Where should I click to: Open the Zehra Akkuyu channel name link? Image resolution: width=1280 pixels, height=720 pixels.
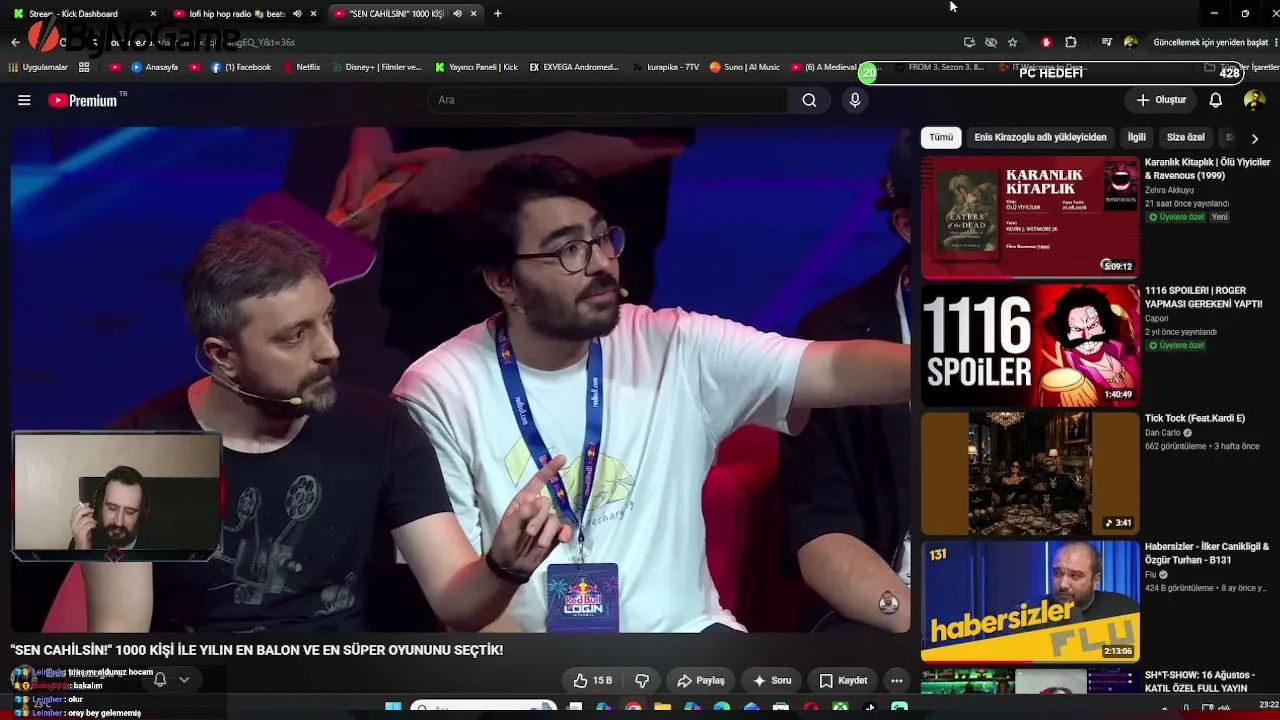(x=1170, y=190)
